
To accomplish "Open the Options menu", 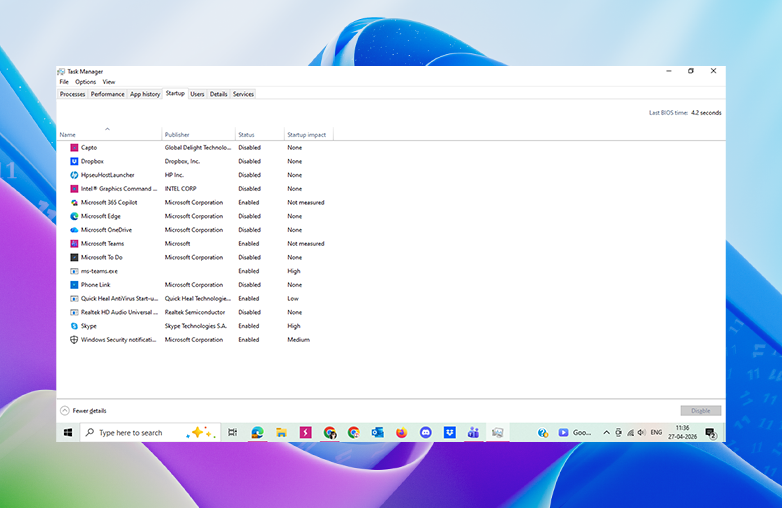I will point(85,82).
